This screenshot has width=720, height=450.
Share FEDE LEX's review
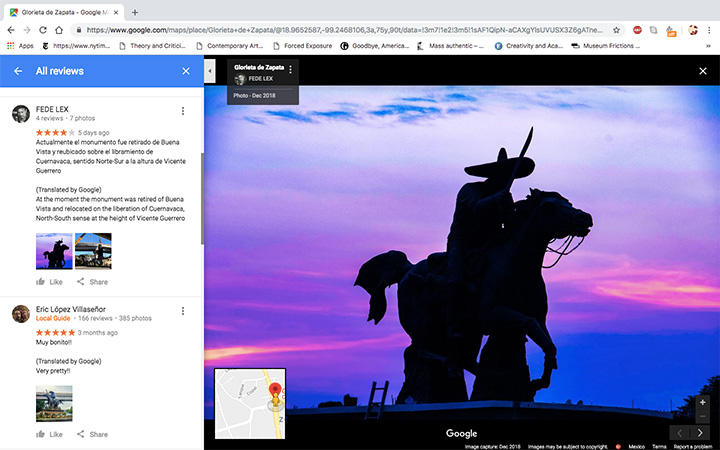[x=92, y=282]
